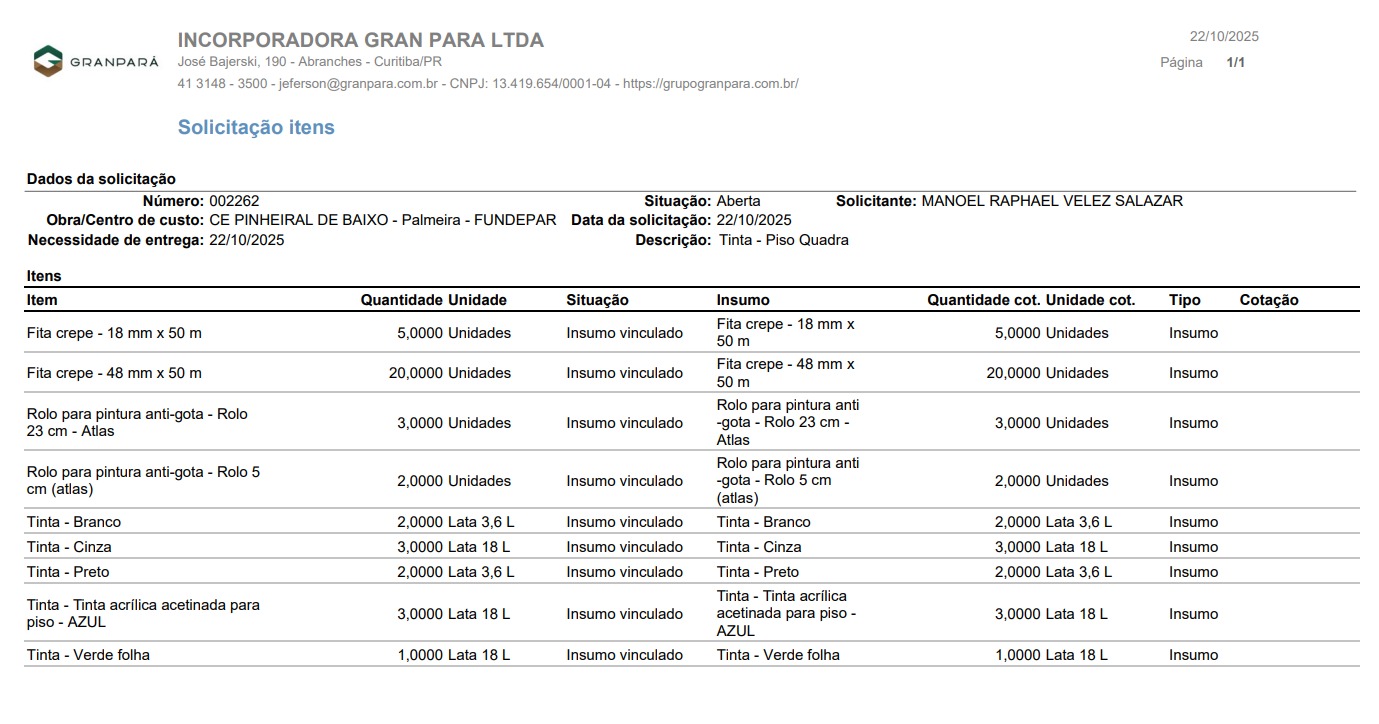The height and width of the screenshot is (724, 1379).
Task: Click the Item column header
Action: [42, 300]
